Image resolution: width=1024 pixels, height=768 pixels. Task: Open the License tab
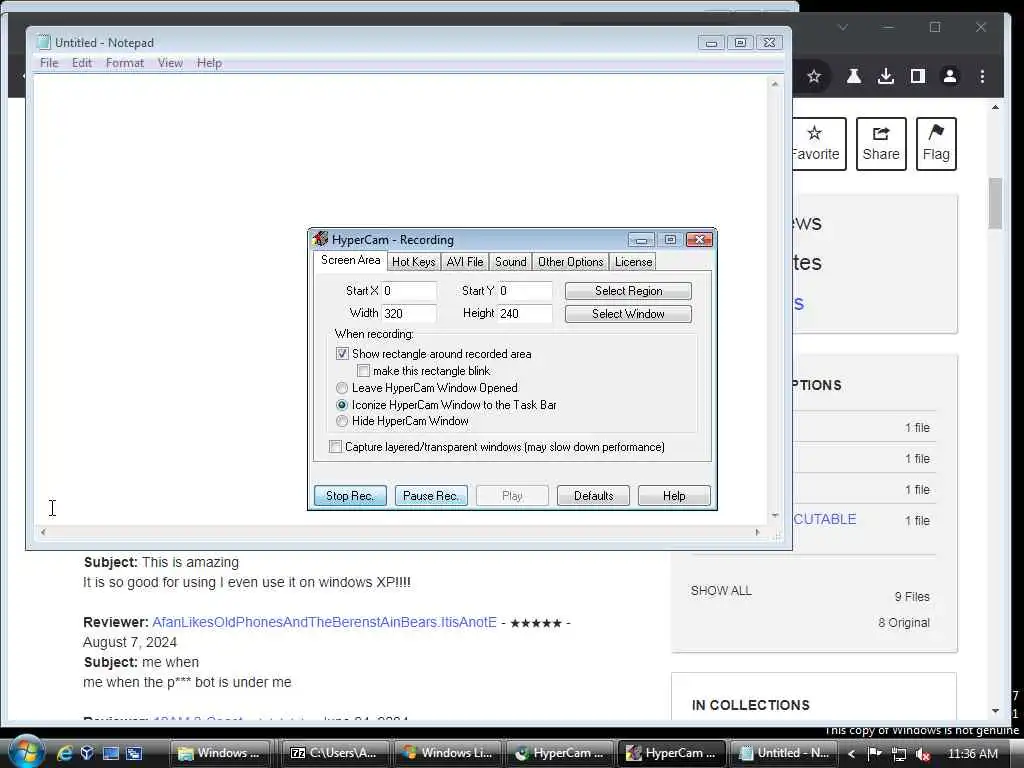(x=633, y=262)
